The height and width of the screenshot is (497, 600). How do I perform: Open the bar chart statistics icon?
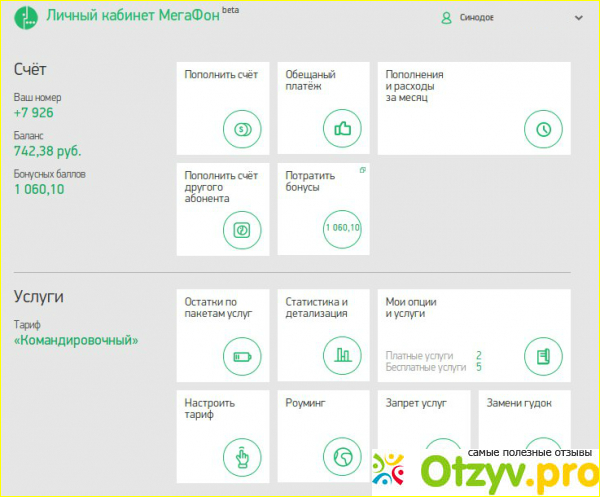pos(343,355)
